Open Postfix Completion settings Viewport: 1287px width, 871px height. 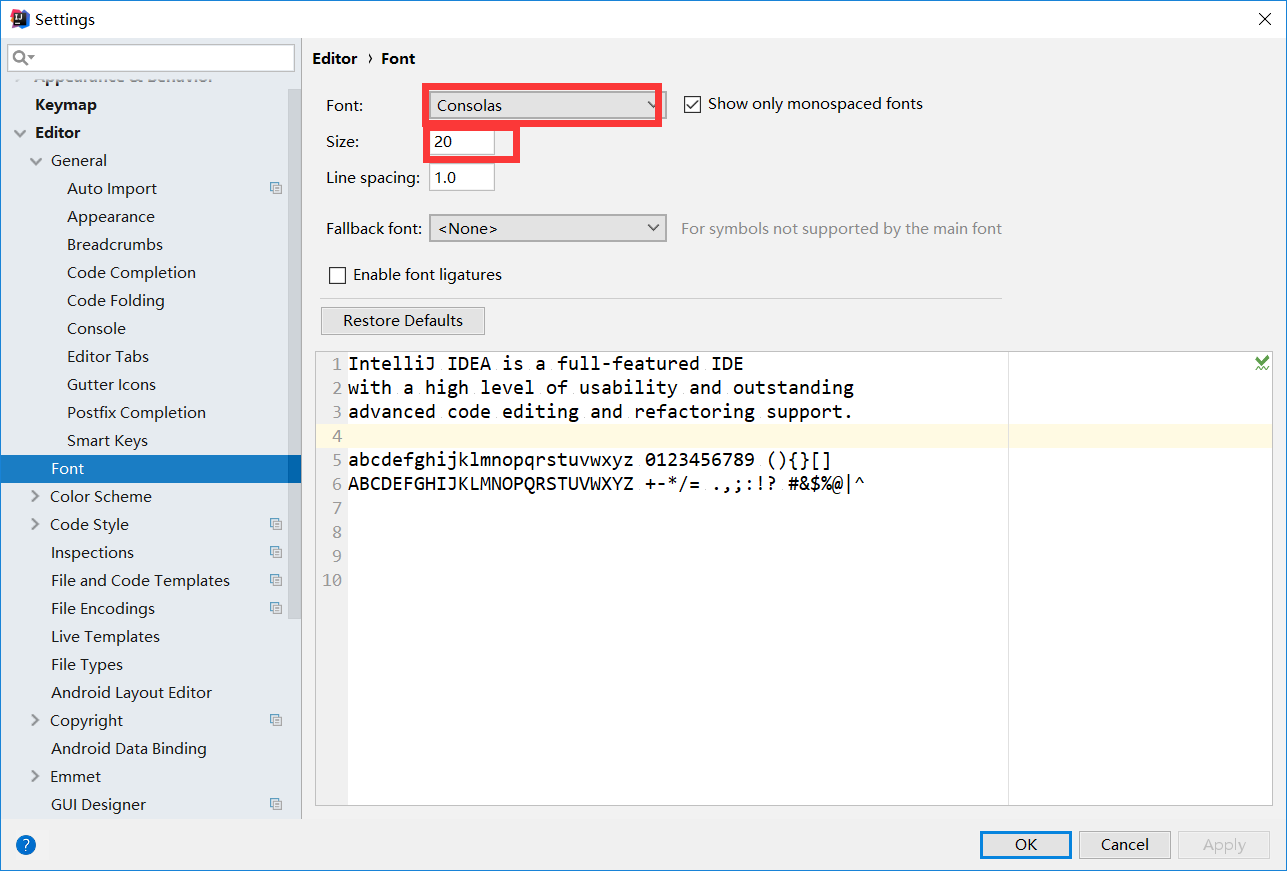point(136,413)
